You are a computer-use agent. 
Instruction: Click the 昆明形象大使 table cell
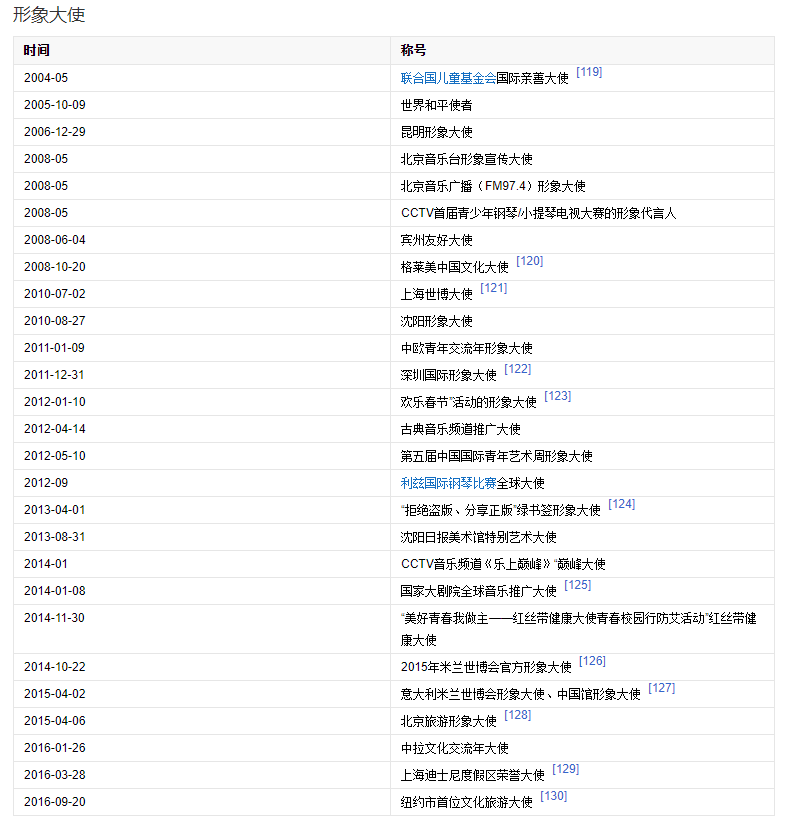[x=436, y=132]
